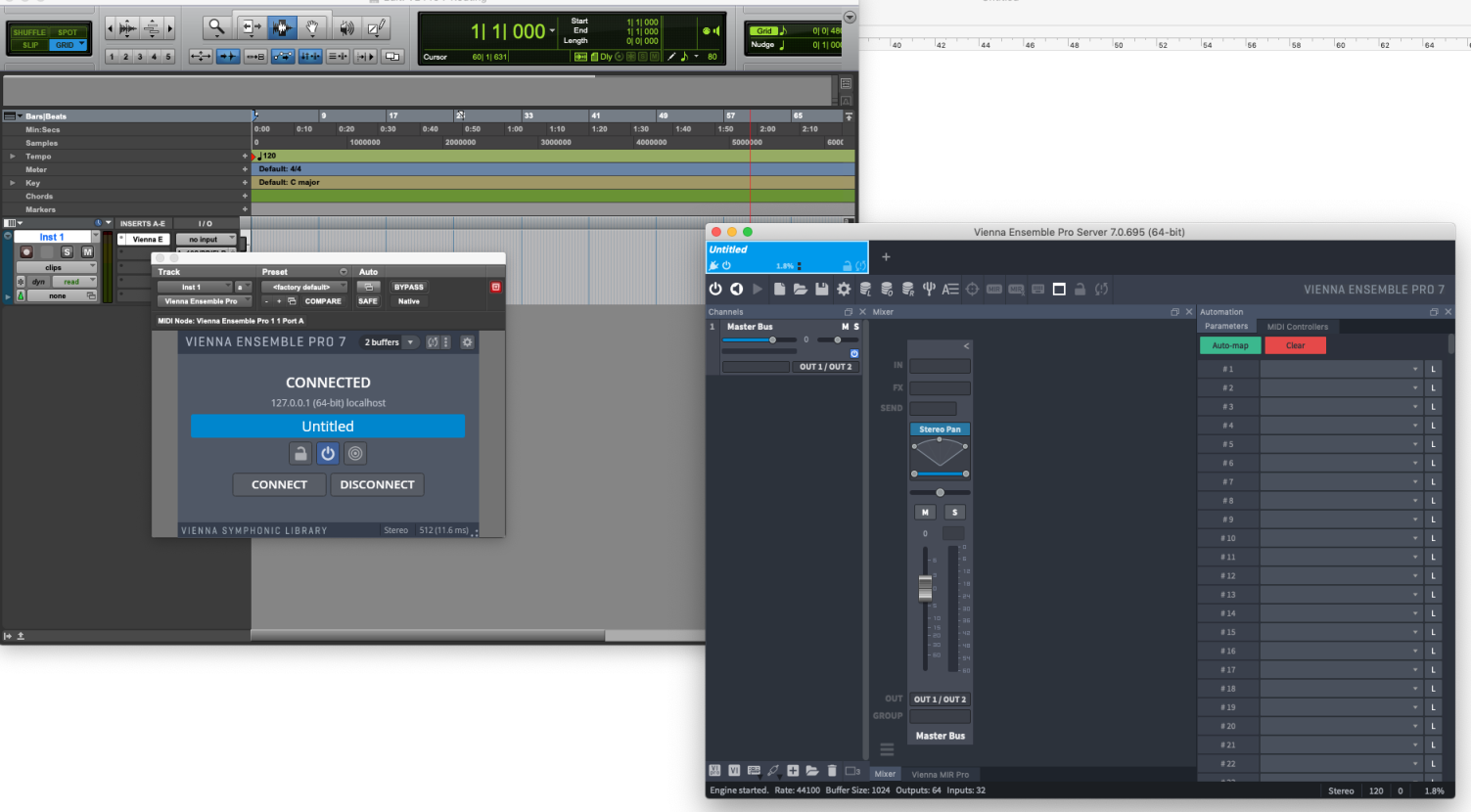Viewport: 1471px width, 812px height.
Task: Select the Scrubber speaker tool
Action: coord(345,28)
